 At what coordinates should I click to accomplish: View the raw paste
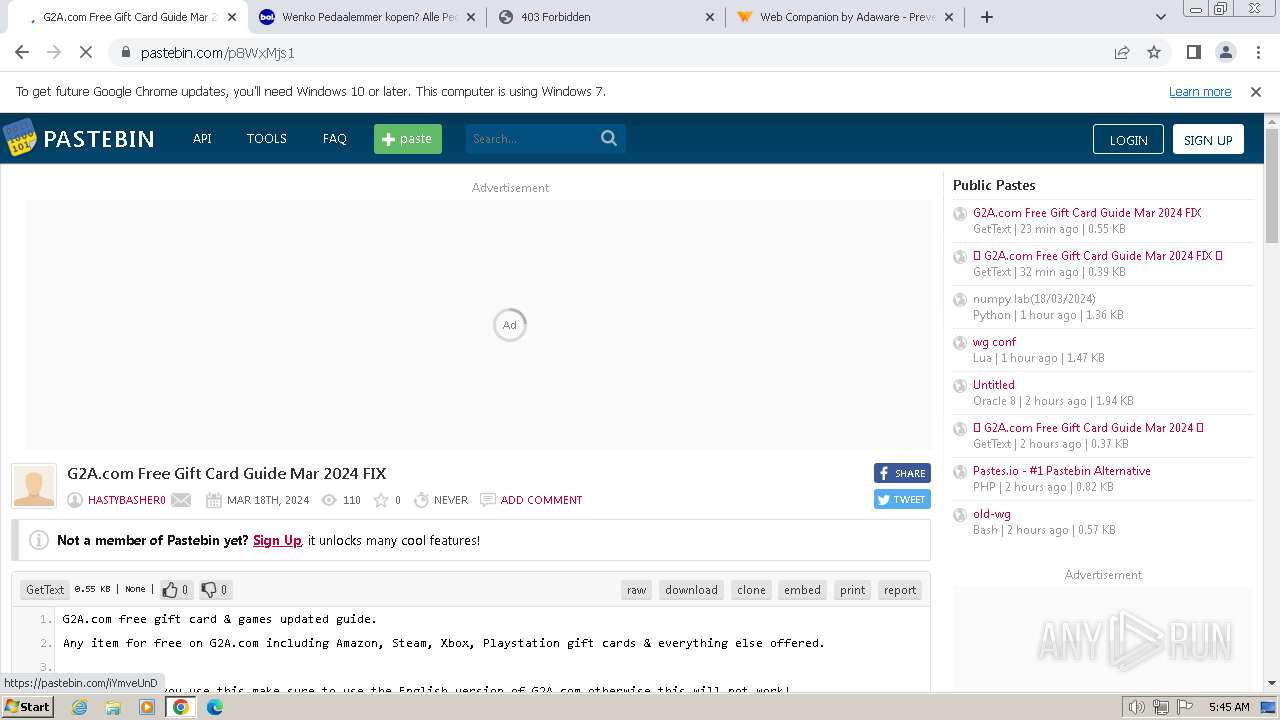(x=636, y=590)
